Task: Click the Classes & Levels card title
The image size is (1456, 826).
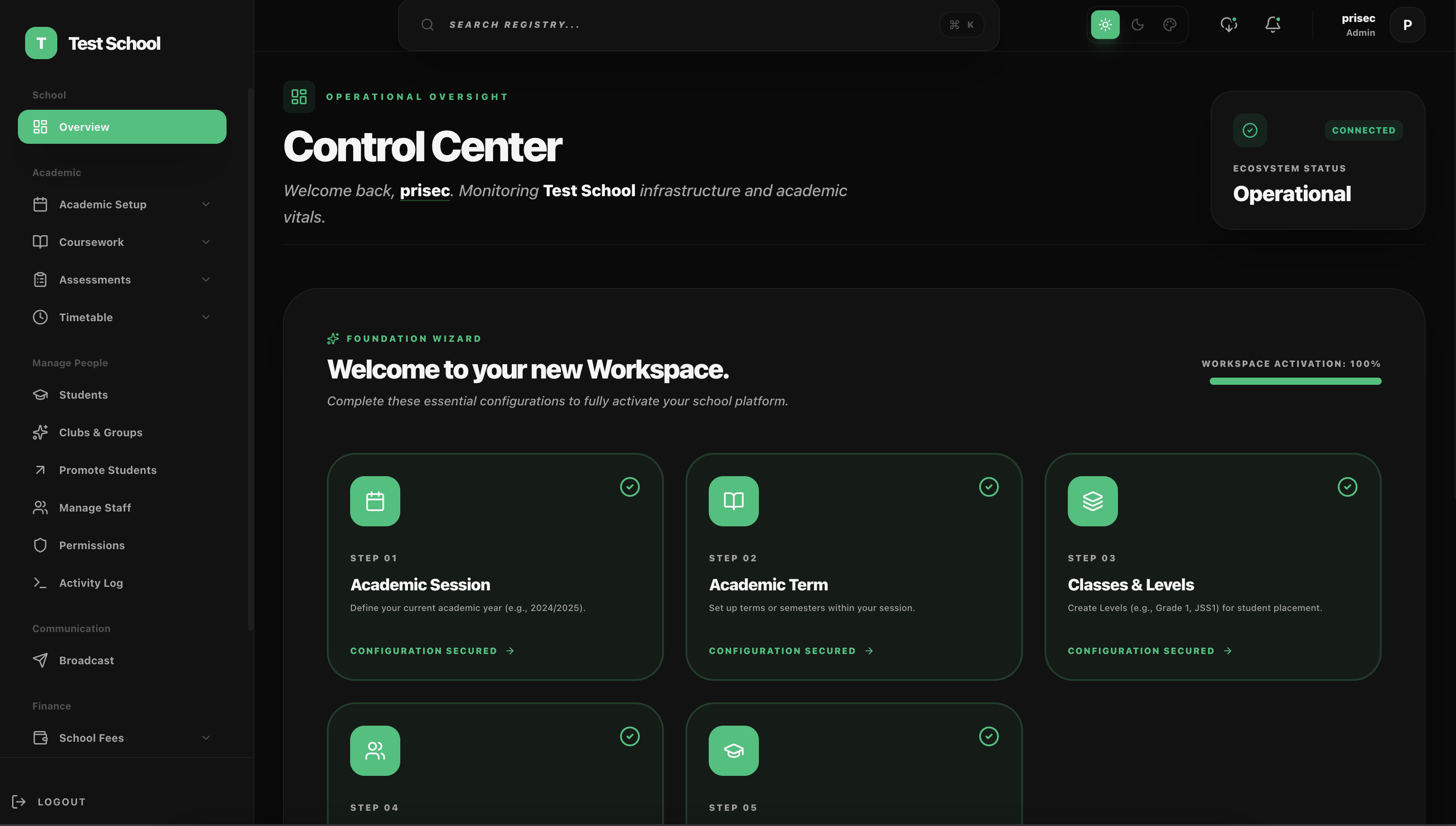Action: pyautogui.click(x=1131, y=585)
